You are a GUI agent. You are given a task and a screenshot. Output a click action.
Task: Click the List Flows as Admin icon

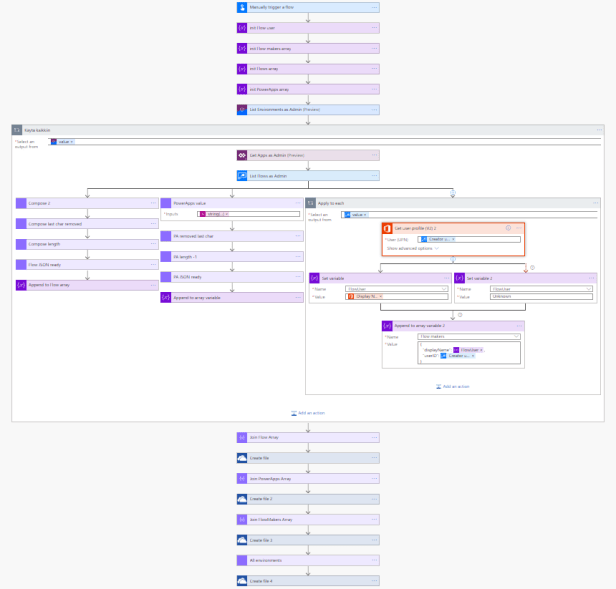tap(242, 176)
